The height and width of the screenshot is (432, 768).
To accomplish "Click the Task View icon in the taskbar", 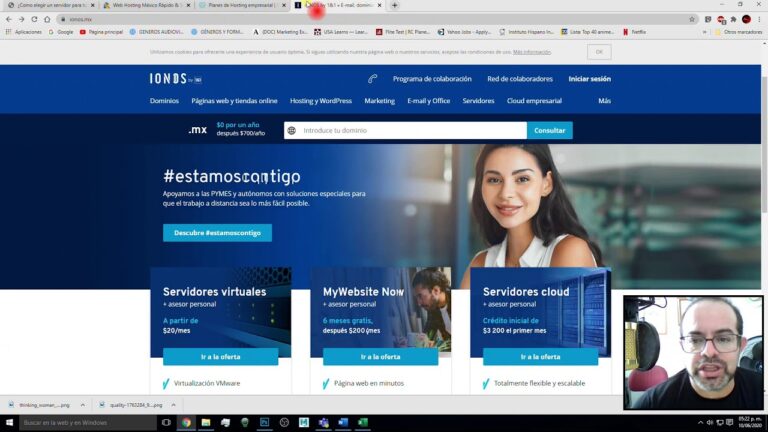I will pyautogui.click(x=167, y=423).
